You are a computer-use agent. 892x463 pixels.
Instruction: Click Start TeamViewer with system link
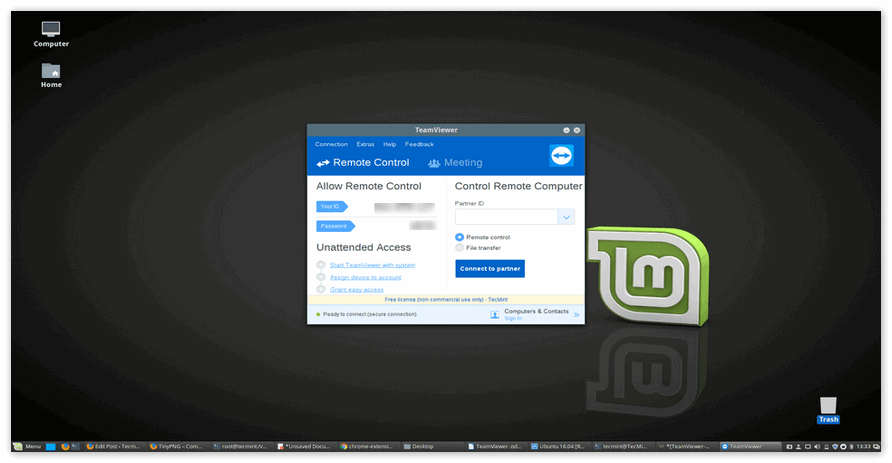pyautogui.click(x=372, y=265)
